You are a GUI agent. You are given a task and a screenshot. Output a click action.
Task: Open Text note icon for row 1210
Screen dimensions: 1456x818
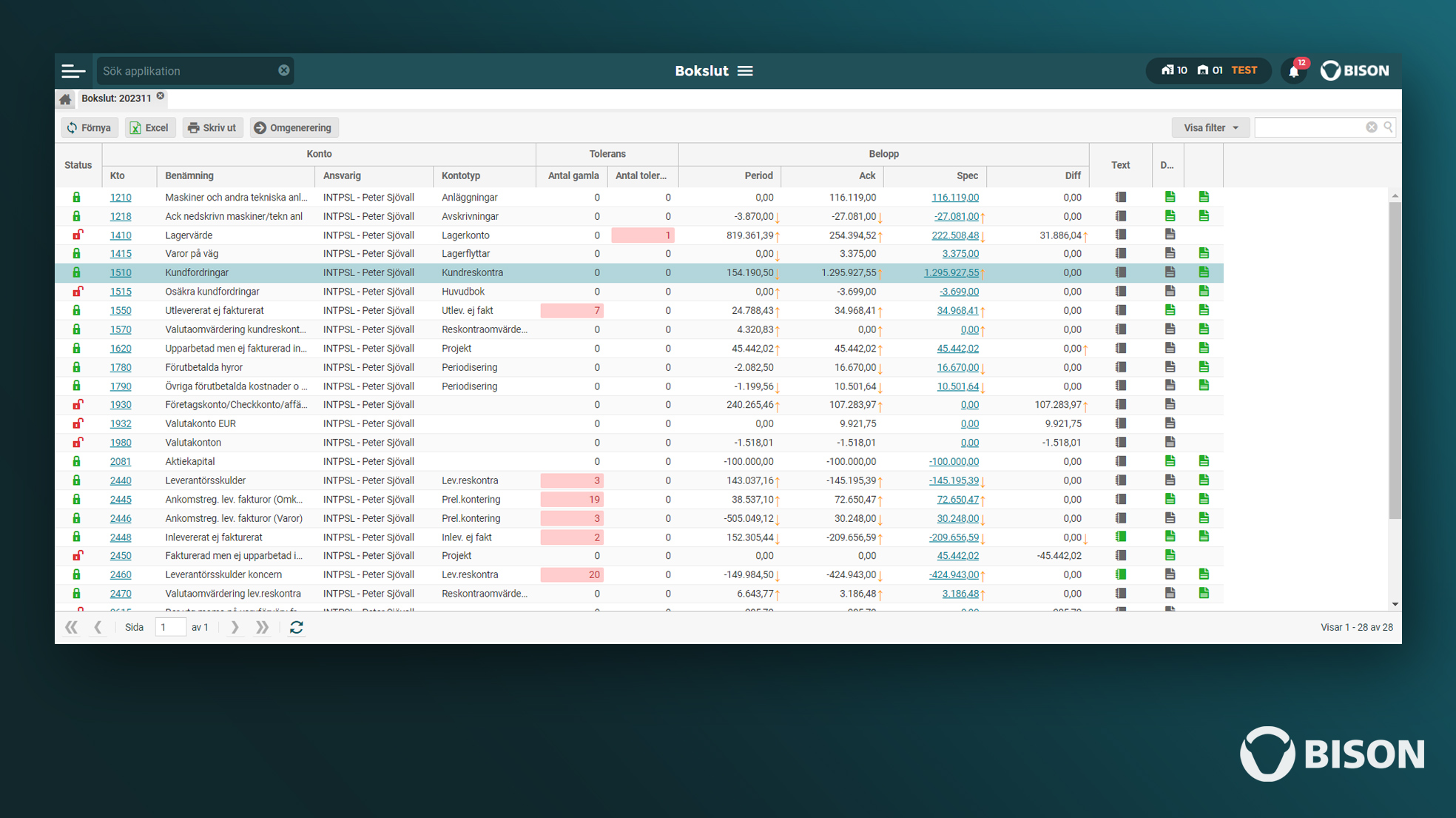[1121, 197]
